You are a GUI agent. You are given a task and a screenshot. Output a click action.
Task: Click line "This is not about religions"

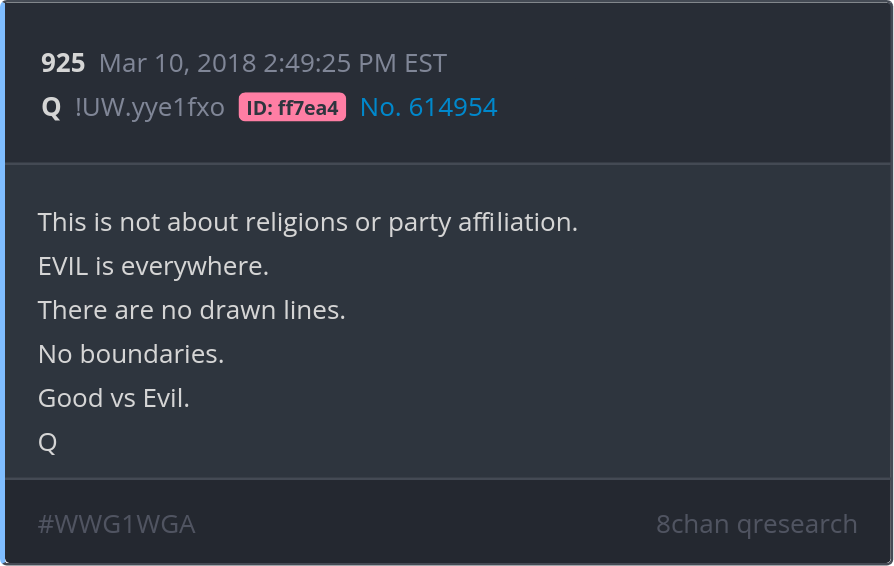coord(308,222)
